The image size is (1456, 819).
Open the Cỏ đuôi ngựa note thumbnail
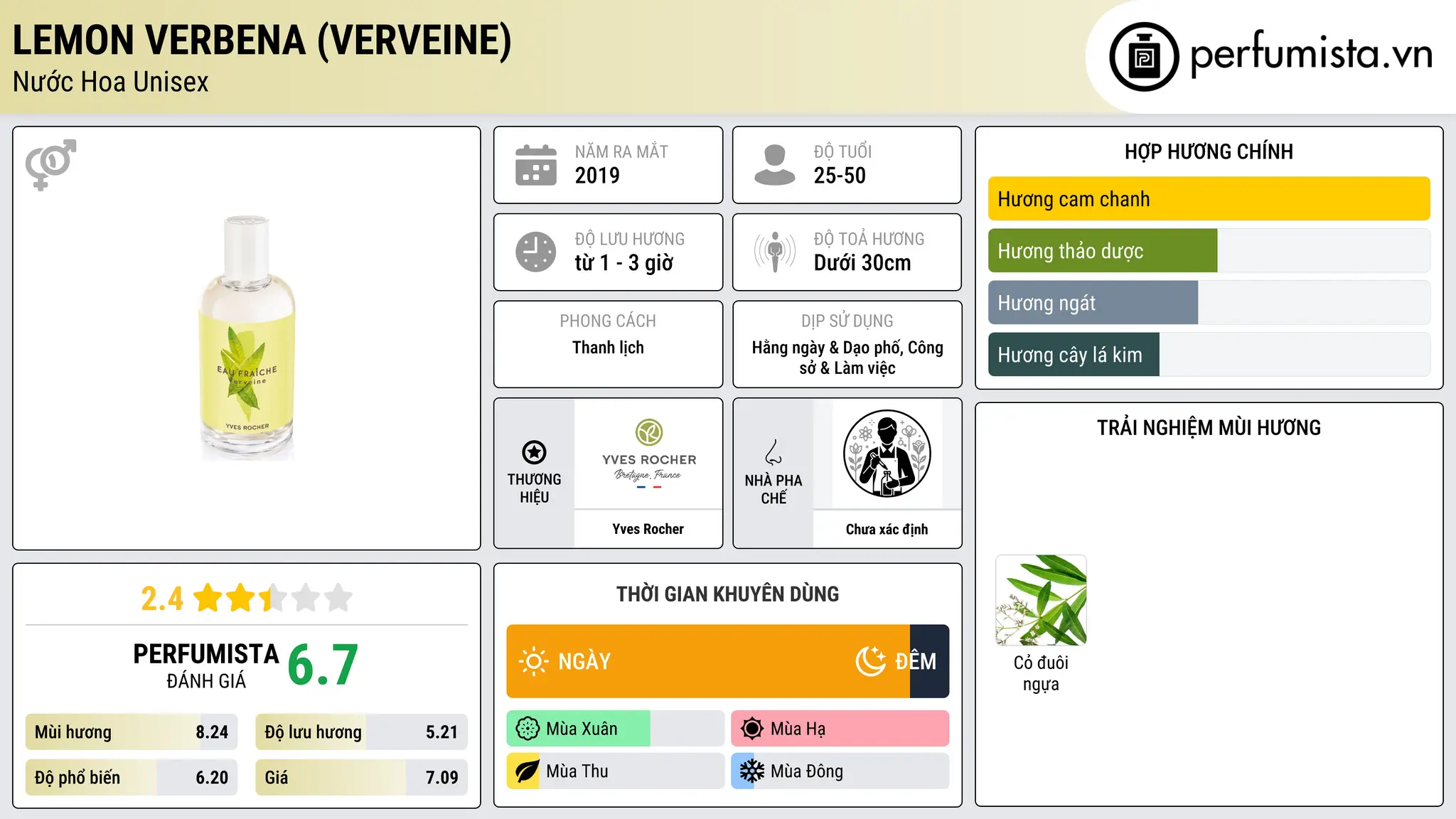click(1041, 600)
